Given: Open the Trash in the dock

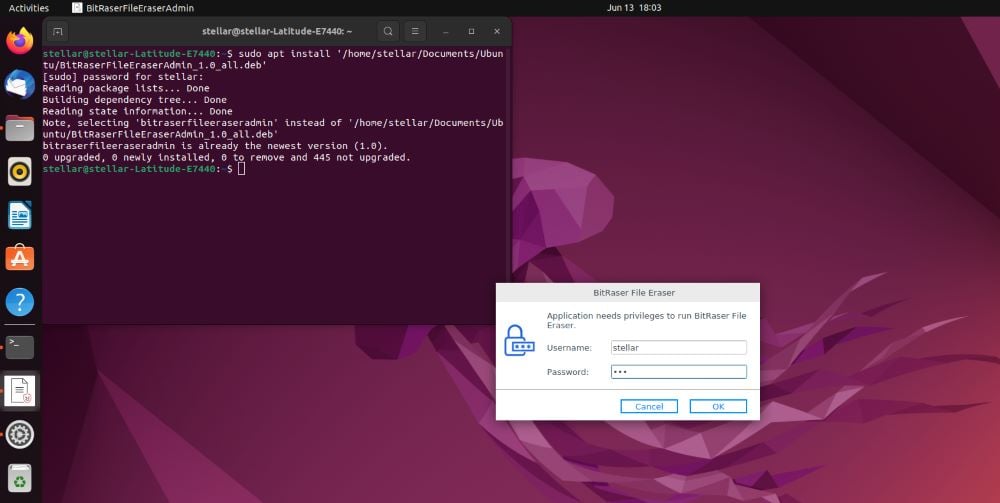Looking at the screenshot, I should point(20,478).
